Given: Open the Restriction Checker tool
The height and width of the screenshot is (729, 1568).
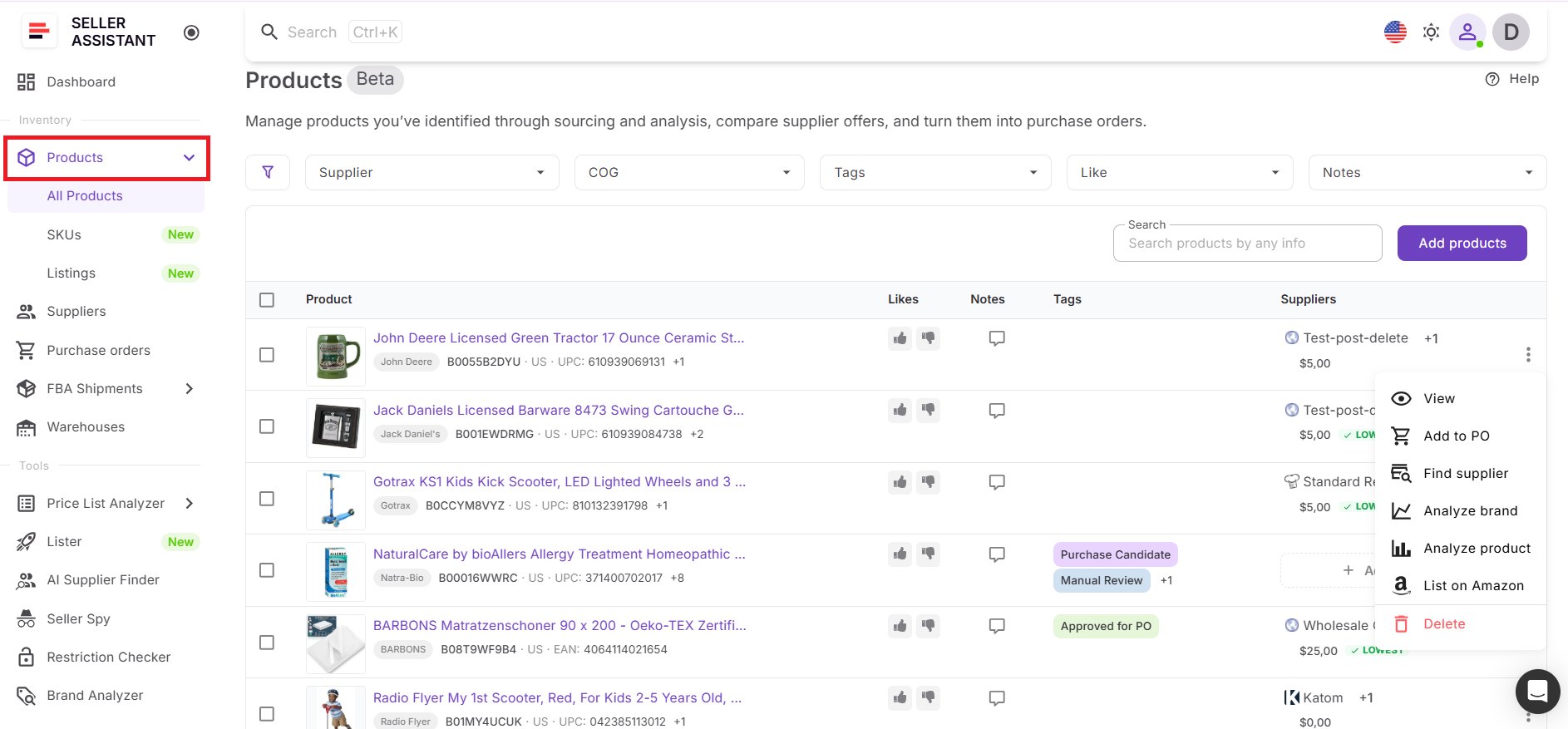Looking at the screenshot, I should pyautogui.click(x=108, y=658).
